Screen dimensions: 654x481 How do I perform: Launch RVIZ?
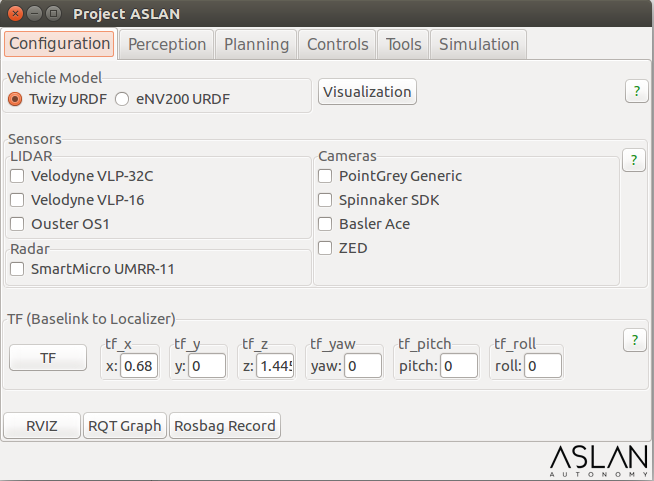point(42,426)
